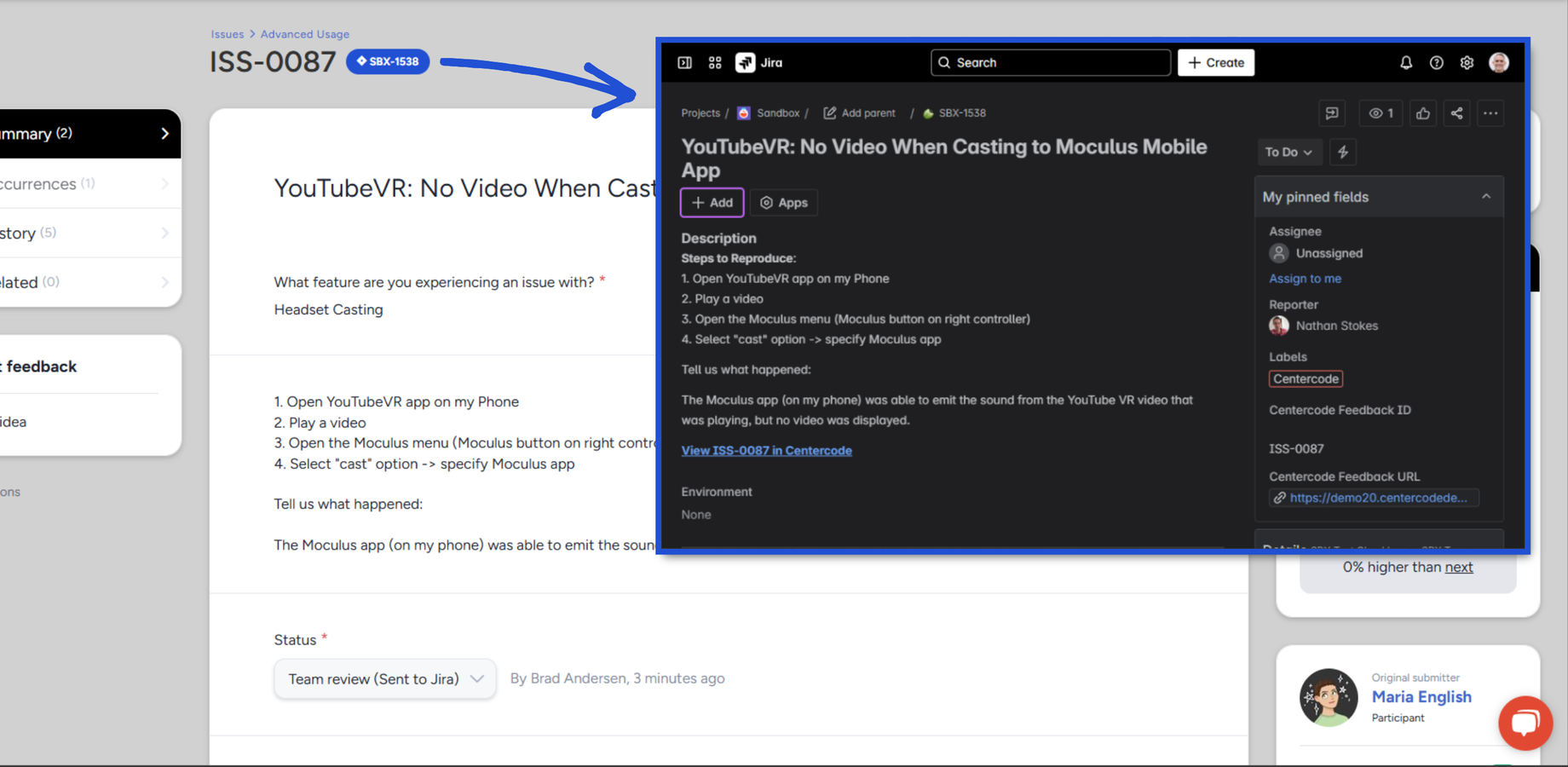
Task: Click the Add button under issue title
Action: [x=712, y=203]
